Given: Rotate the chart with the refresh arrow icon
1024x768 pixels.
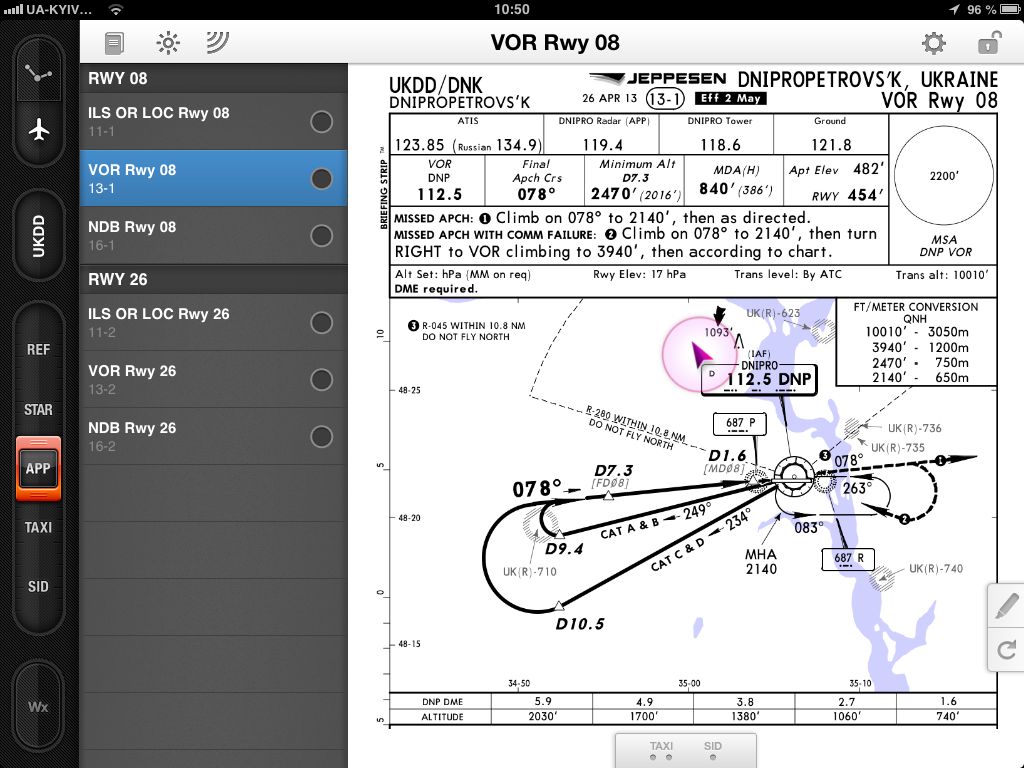Looking at the screenshot, I should 1006,650.
